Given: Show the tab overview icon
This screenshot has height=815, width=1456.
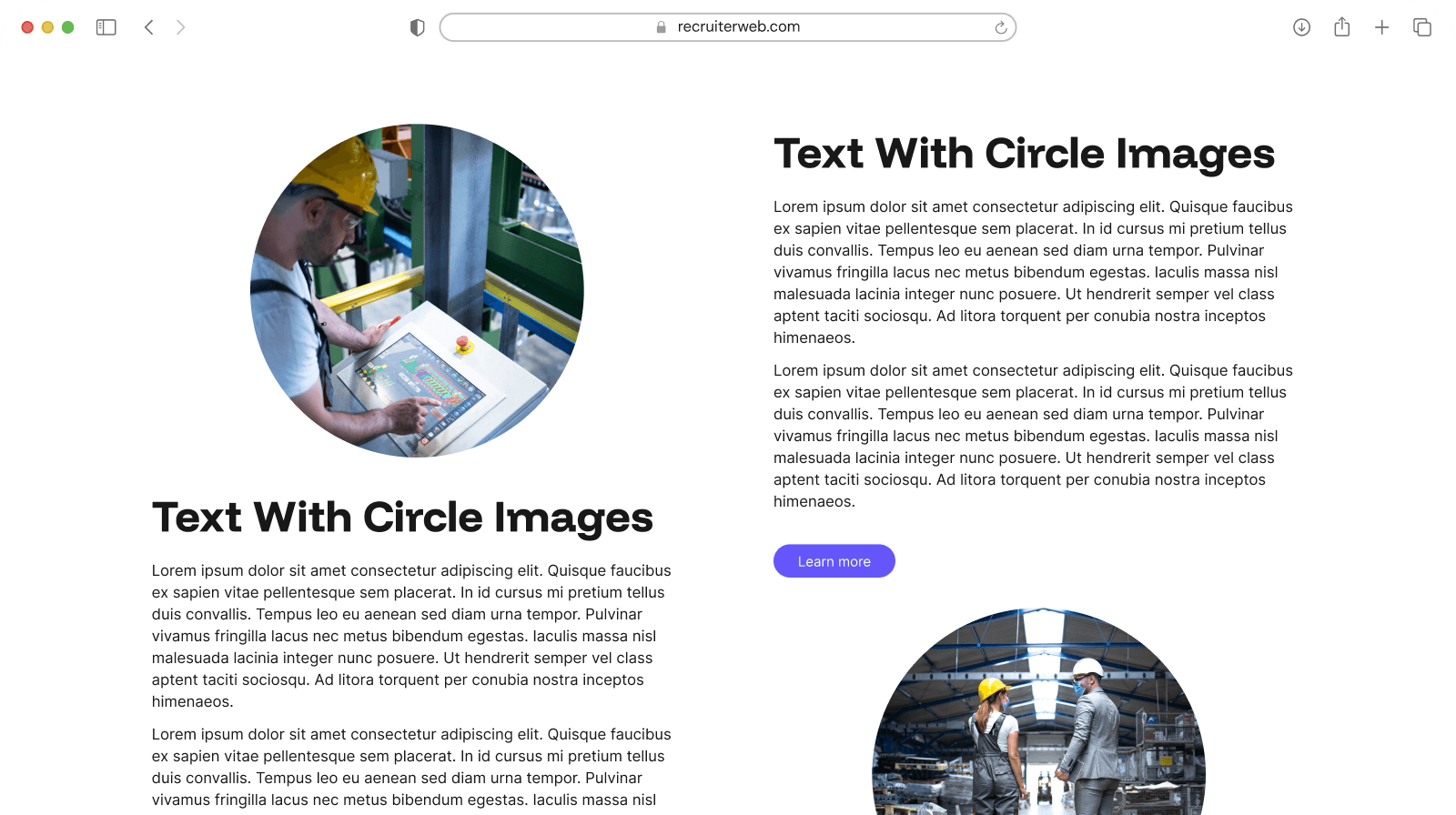Looking at the screenshot, I should click(x=1422, y=27).
